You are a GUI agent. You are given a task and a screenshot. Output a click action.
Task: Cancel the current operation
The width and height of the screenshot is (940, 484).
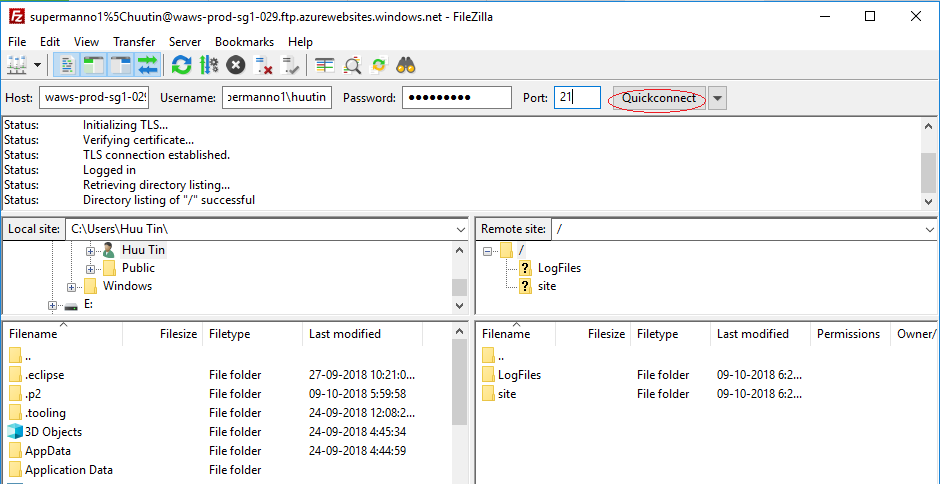(x=236, y=65)
